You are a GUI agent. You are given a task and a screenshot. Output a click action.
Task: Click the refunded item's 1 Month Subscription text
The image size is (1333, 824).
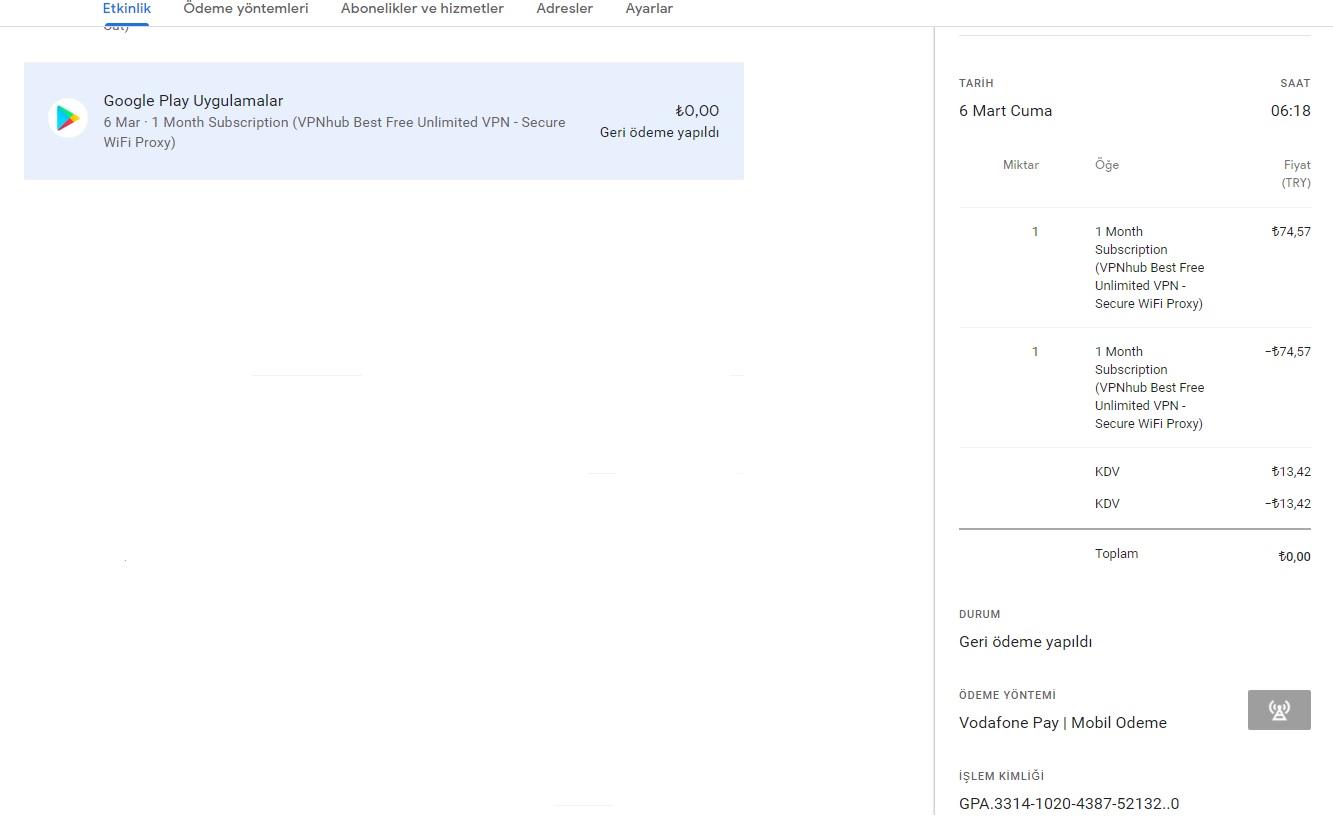coord(1149,388)
